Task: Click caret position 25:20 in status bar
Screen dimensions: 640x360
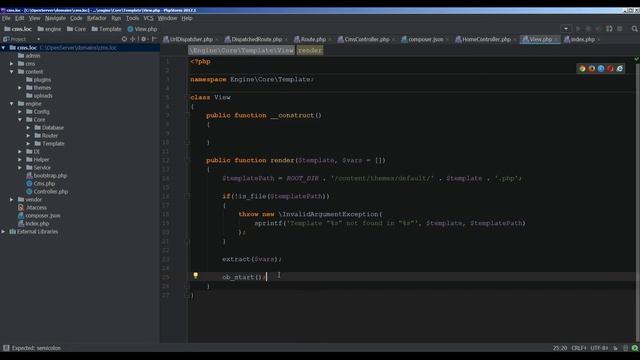Action: pos(560,348)
